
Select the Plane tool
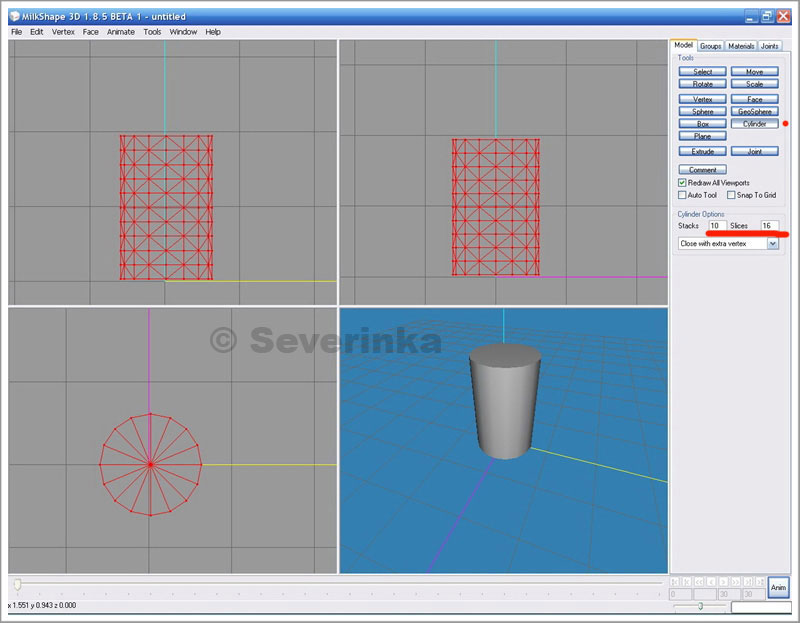click(703, 136)
